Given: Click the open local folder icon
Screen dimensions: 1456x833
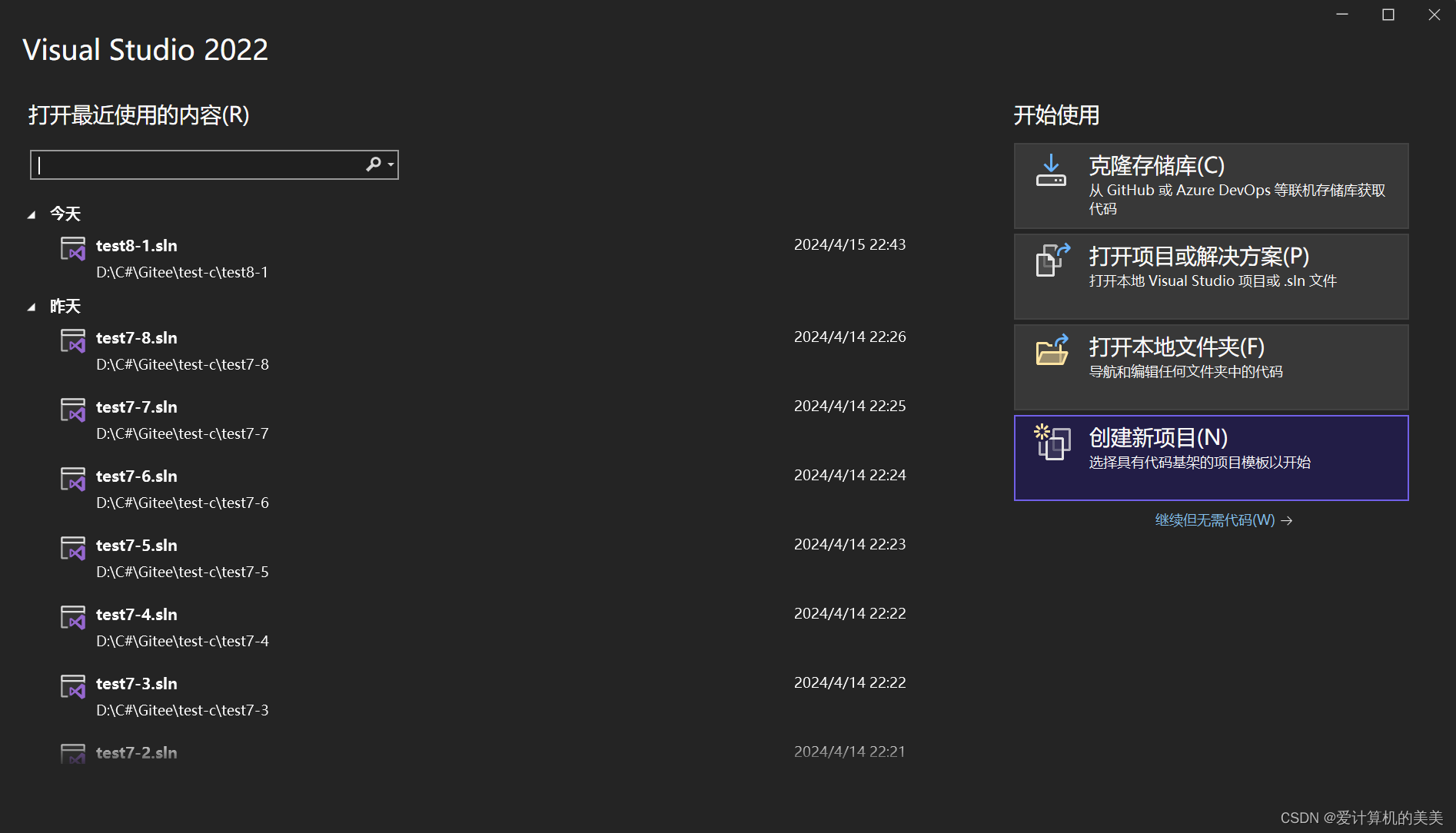Looking at the screenshot, I should [1052, 350].
